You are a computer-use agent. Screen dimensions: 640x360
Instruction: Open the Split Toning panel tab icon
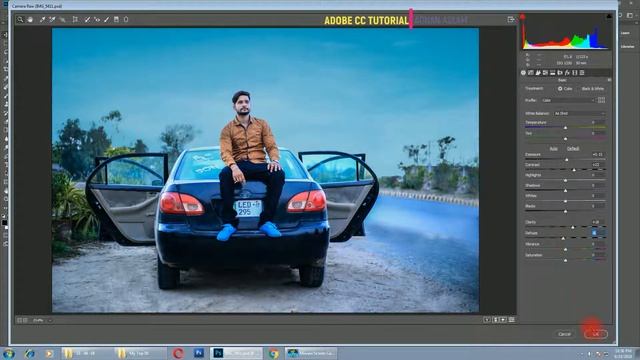(x=553, y=73)
